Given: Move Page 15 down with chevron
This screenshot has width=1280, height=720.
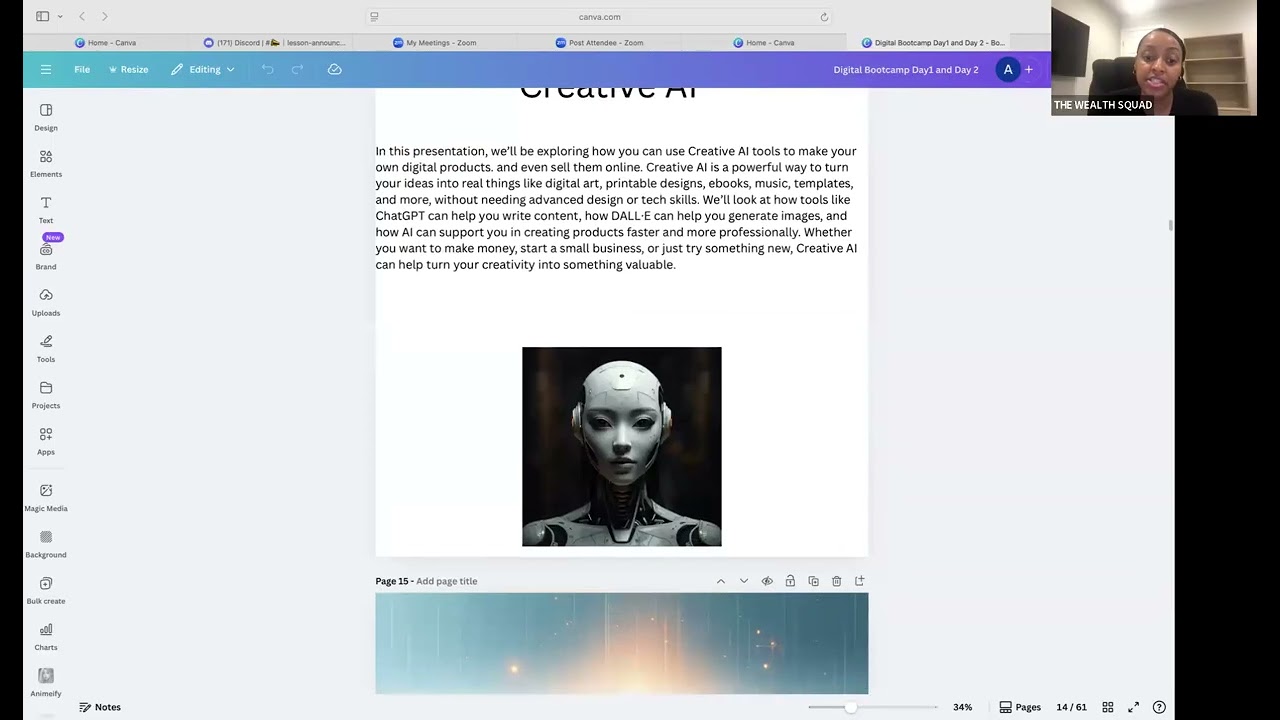Looking at the screenshot, I should [743, 581].
